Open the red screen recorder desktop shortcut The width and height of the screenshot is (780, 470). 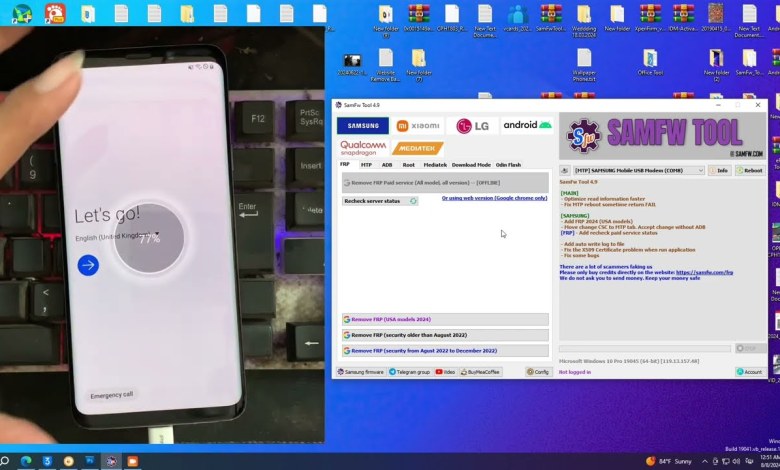coord(55,13)
